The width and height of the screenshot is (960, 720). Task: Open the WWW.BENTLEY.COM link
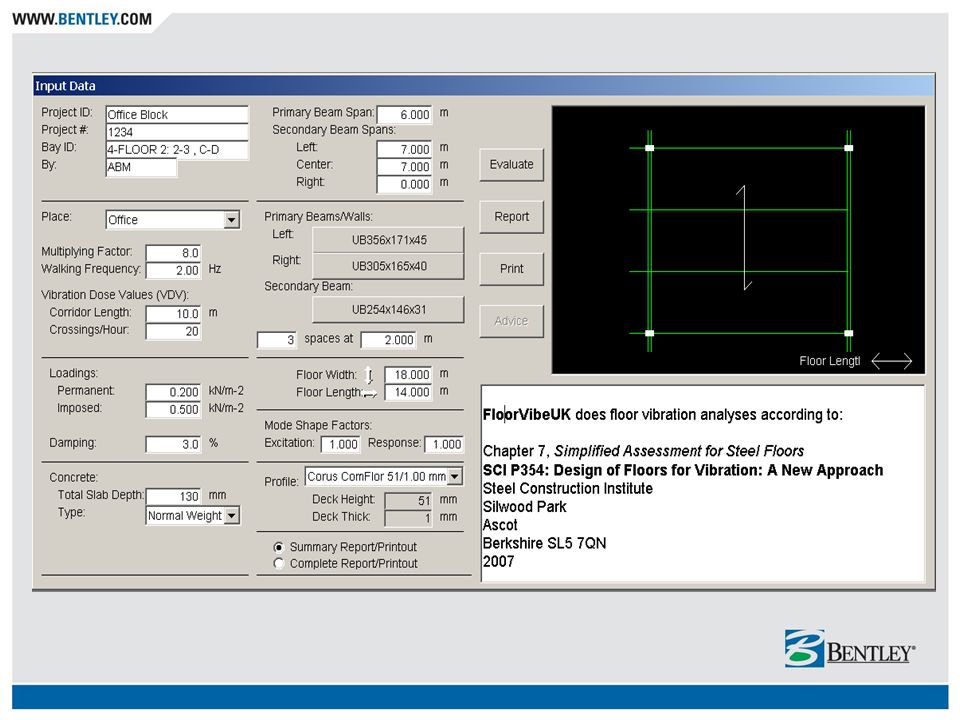pos(82,19)
